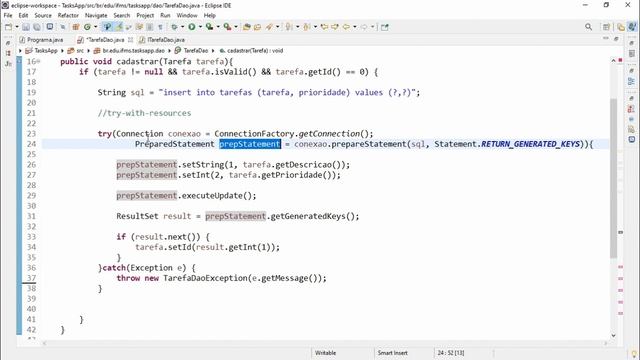Open the File menu
Image resolution: width=640 pixels, height=360 pixels.
(8, 15)
